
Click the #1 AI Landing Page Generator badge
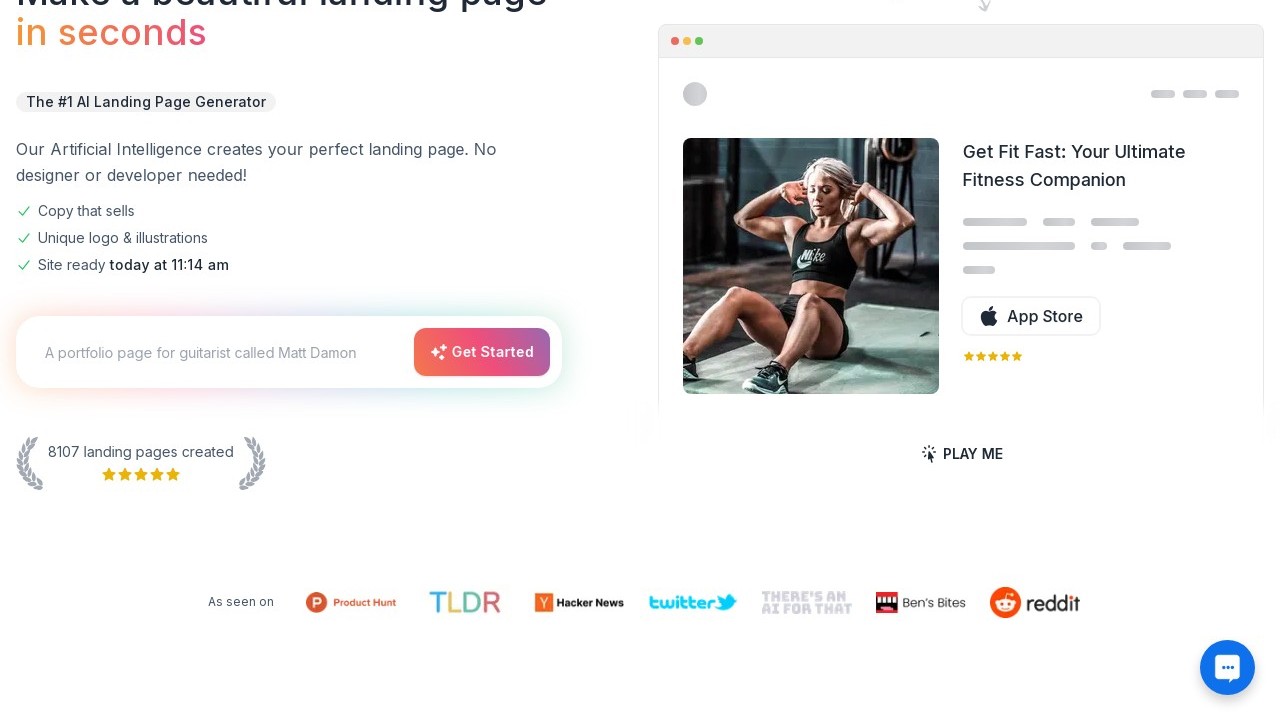tap(146, 102)
